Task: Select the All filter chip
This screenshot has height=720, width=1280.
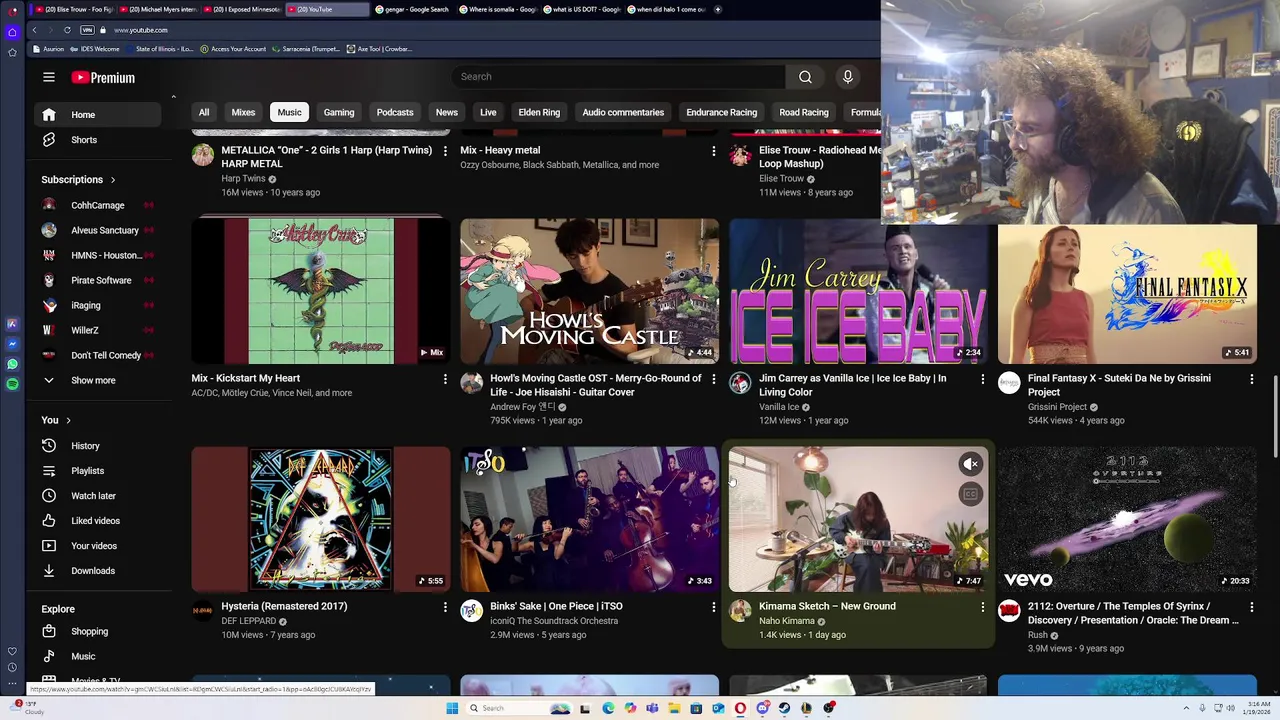Action: 203,112
